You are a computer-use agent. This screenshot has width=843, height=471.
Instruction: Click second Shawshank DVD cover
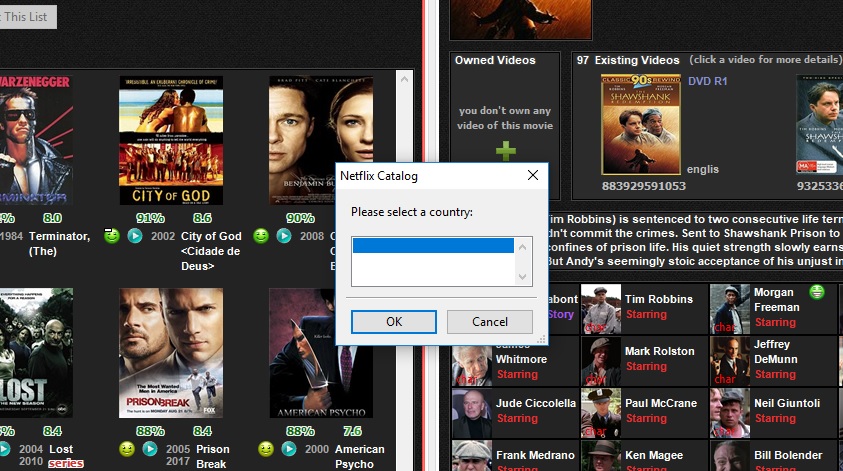click(819, 125)
